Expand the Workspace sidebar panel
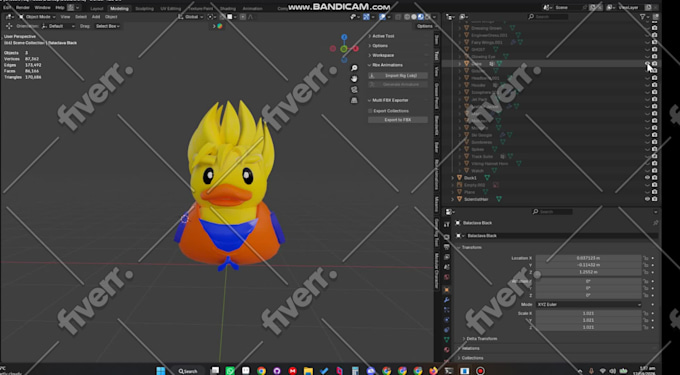The image size is (680, 375). pyautogui.click(x=382, y=55)
